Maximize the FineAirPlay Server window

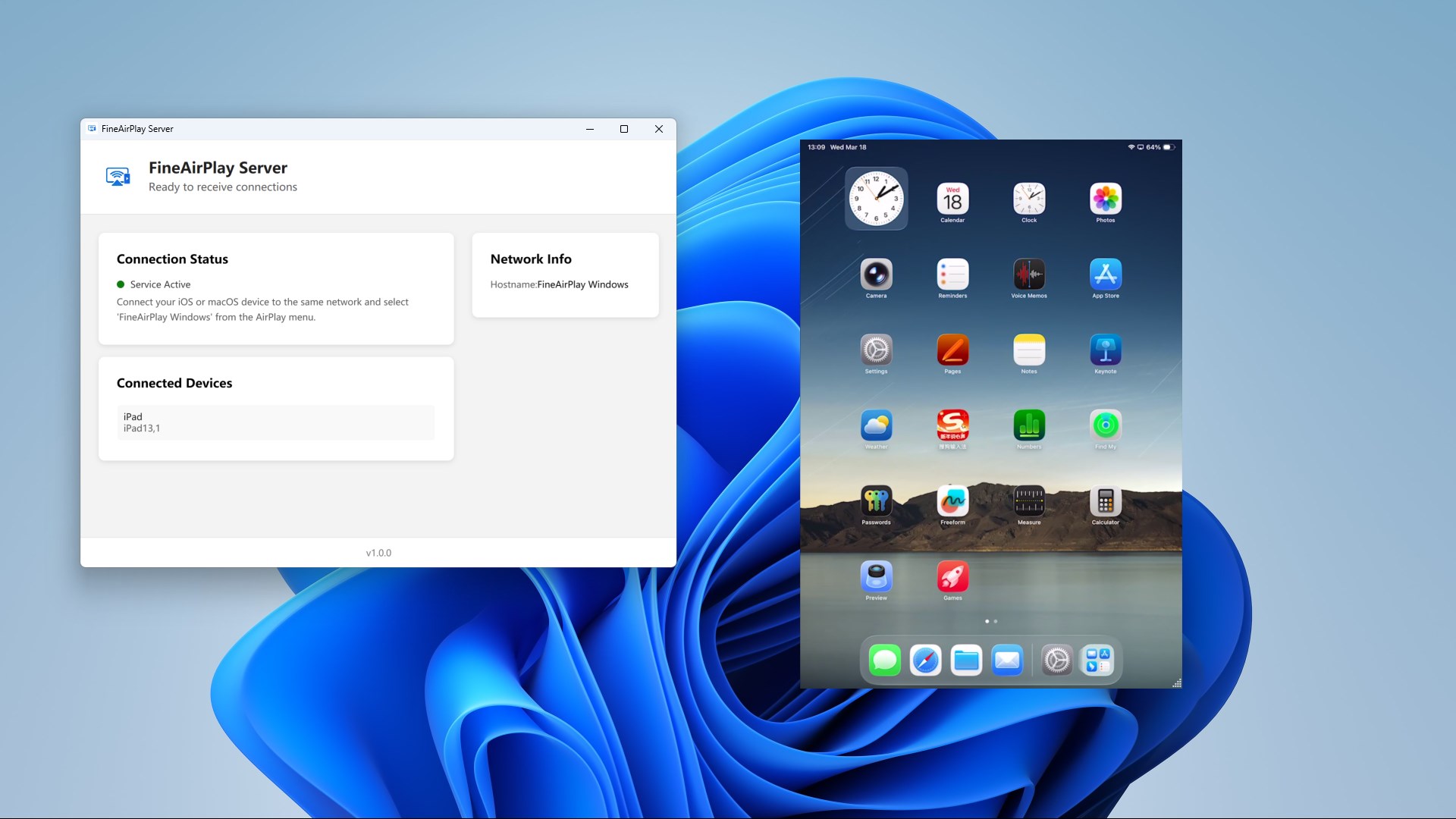pyautogui.click(x=624, y=129)
